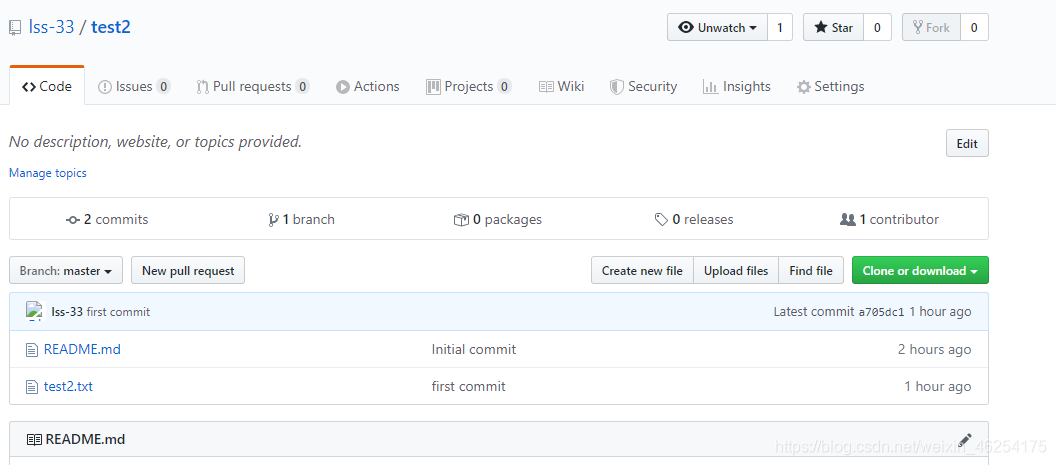This screenshot has height=465, width=1056.
Task: View the stargazers count beside Star
Action: (877, 28)
